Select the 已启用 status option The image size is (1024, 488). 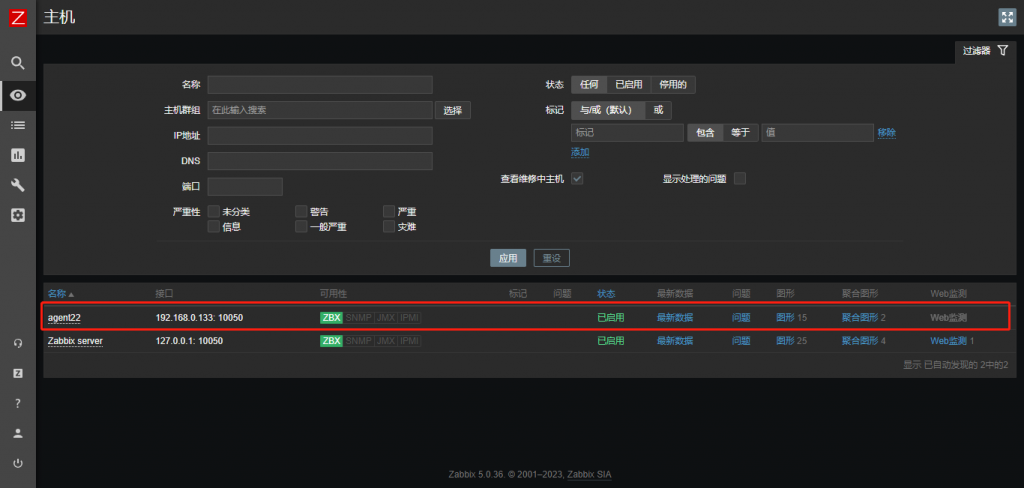tap(629, 85)
